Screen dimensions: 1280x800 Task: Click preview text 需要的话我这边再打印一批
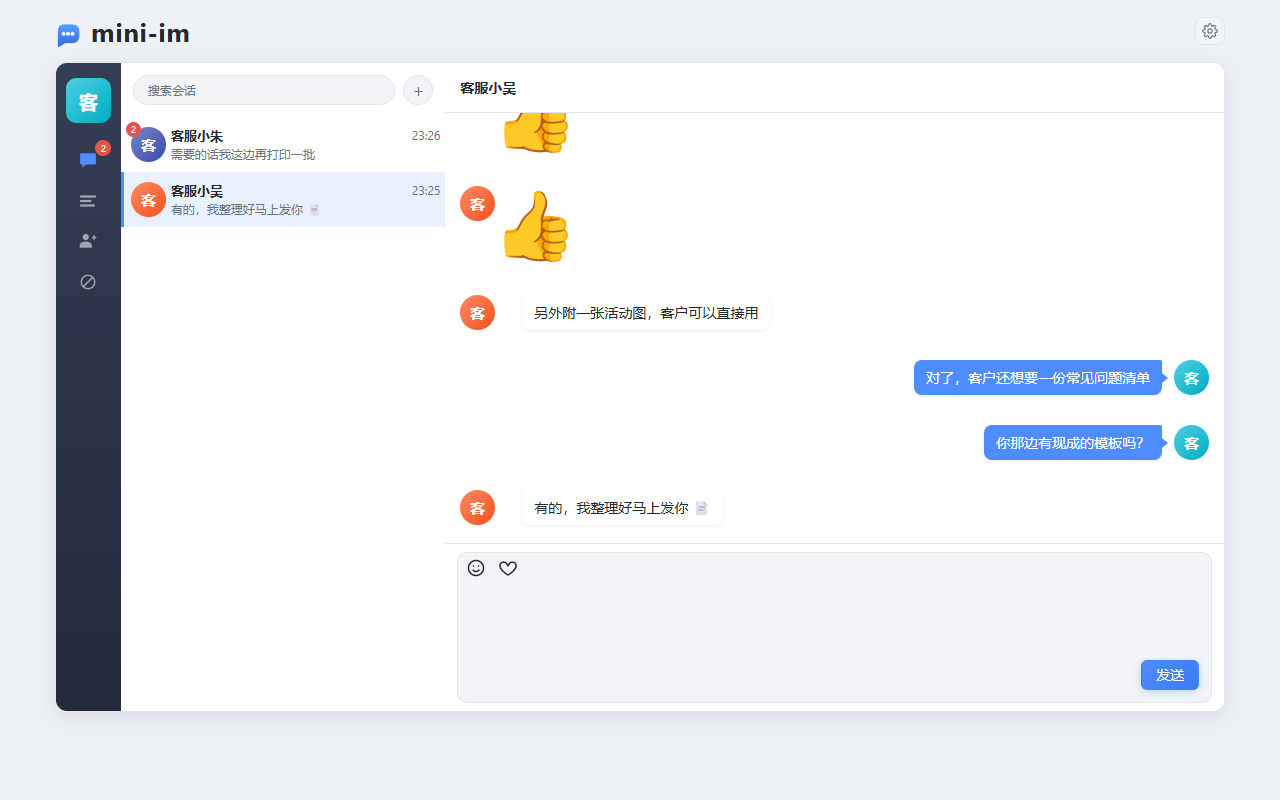click(x=243, y=155)
